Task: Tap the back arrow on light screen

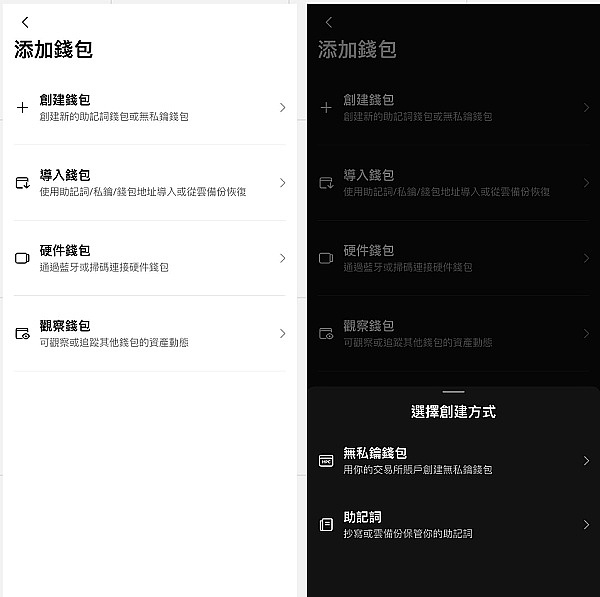Action: pos(25,22)
